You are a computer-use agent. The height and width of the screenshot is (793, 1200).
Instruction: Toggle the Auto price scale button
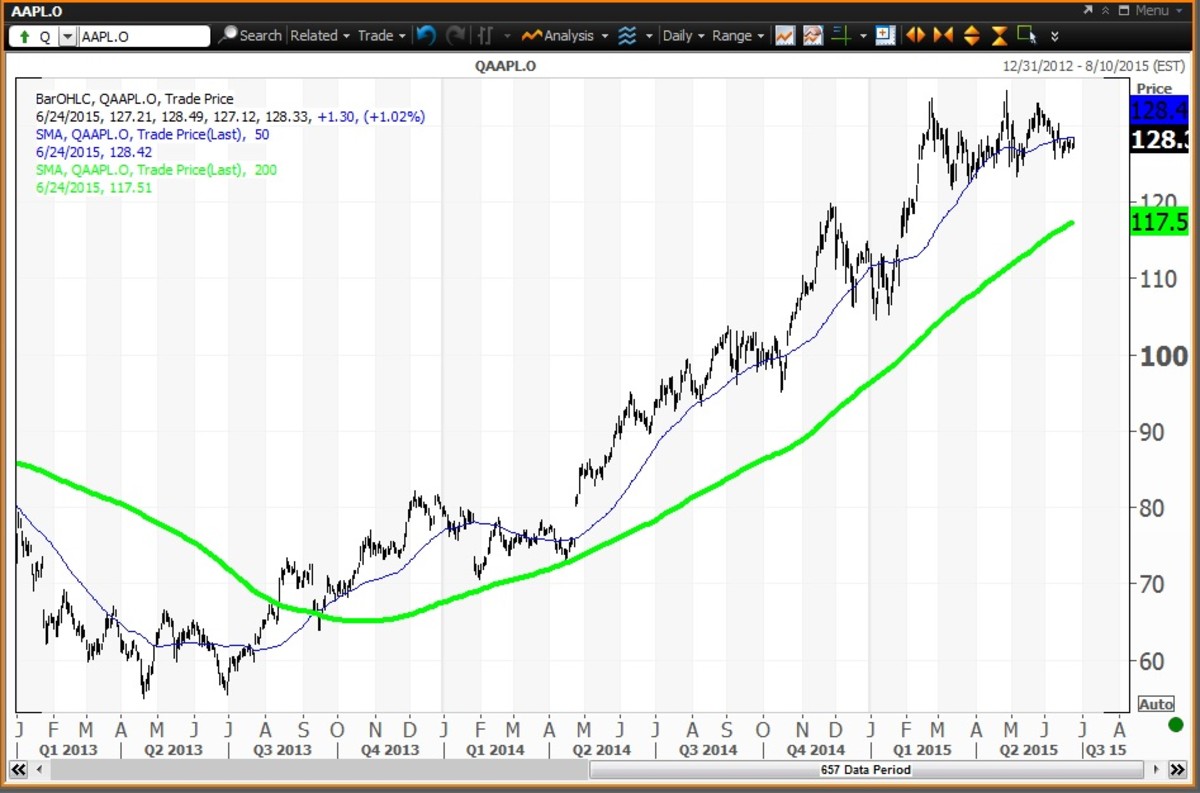point(1156,704)
